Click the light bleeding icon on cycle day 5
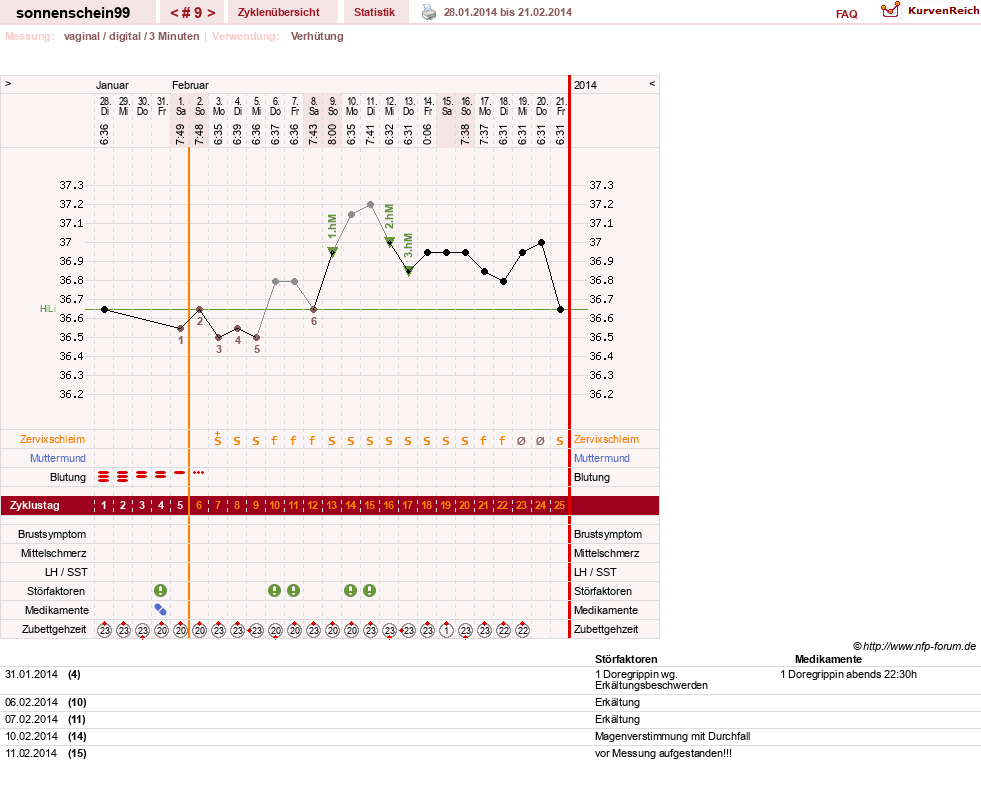 tap(180, 473)
